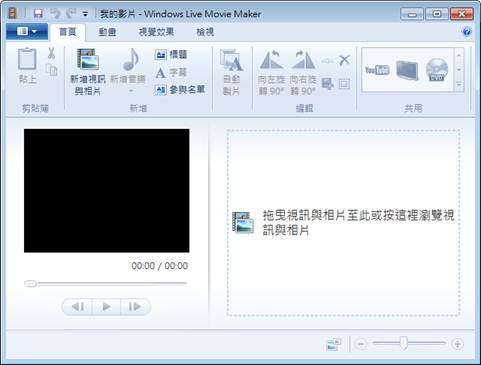Expand the 新增音樂 dropdown arrow
481x365 pixels.
click(131, 91)
